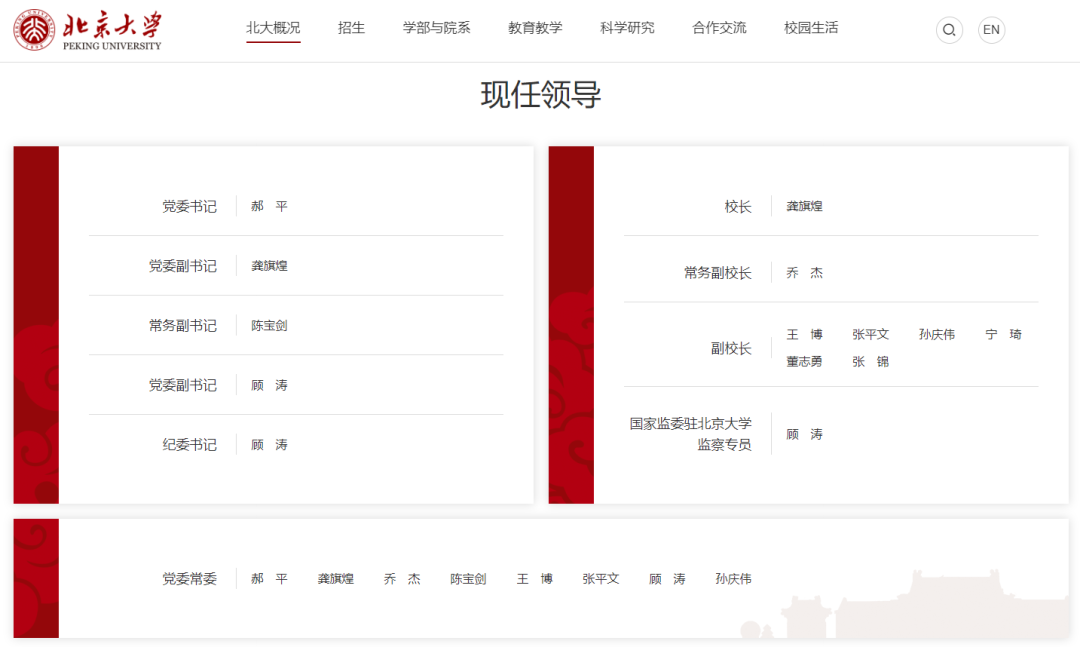Select 张锦 in the 副校长 row
The height and width of the screenshot is (647, 1080).
click(x=871, y=361)
